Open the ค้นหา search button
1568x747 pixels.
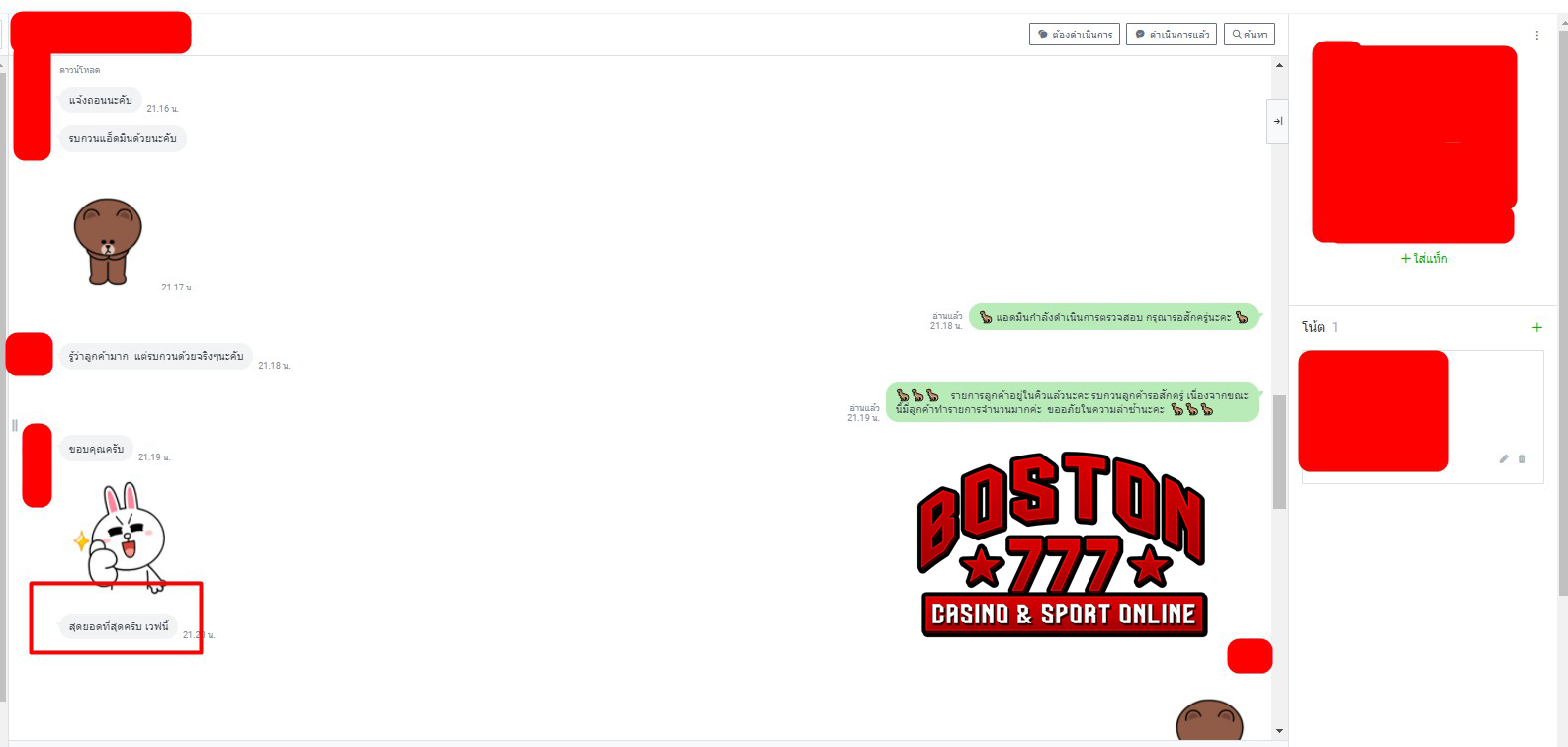tap(1250, 34)
